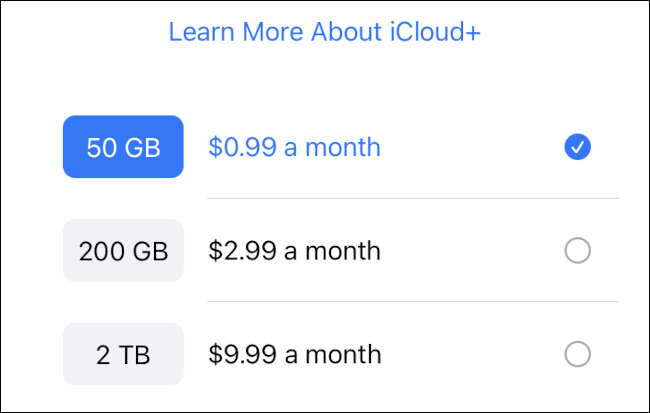Choose the plan priced at $2.99 monthly
Viewport: 650px width, 413px height.
click(x=294, y=250)
